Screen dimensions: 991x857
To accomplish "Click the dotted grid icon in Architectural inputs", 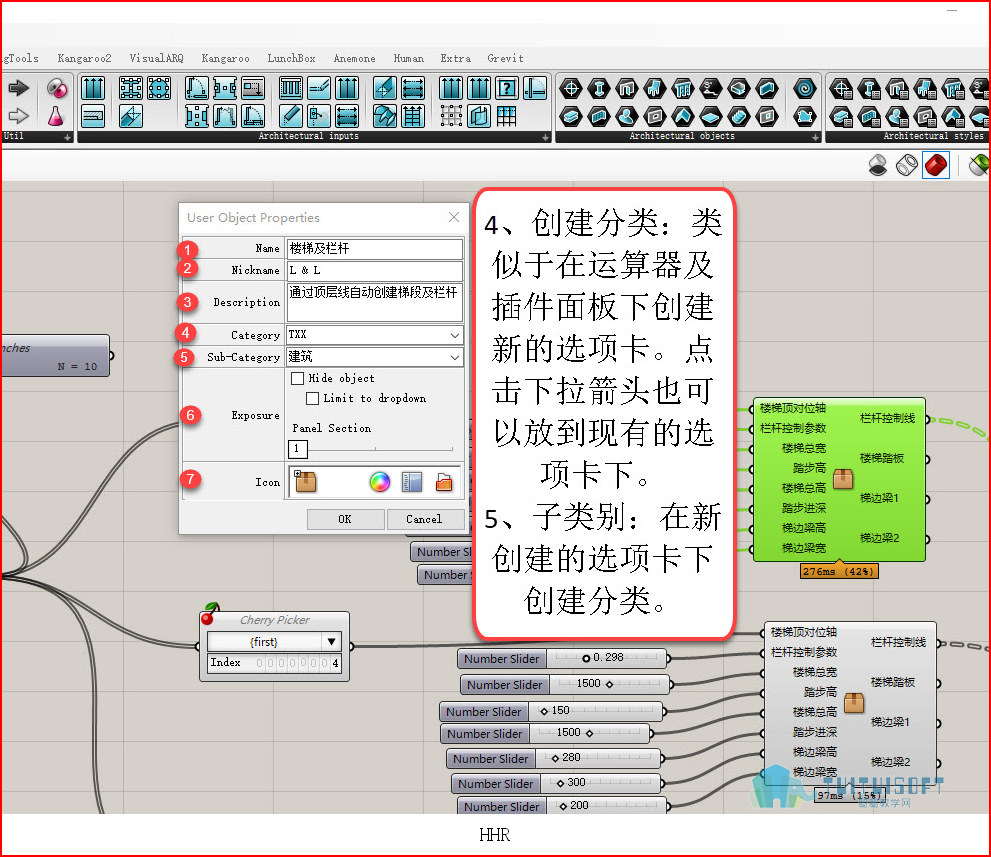I will pos(451,116).
